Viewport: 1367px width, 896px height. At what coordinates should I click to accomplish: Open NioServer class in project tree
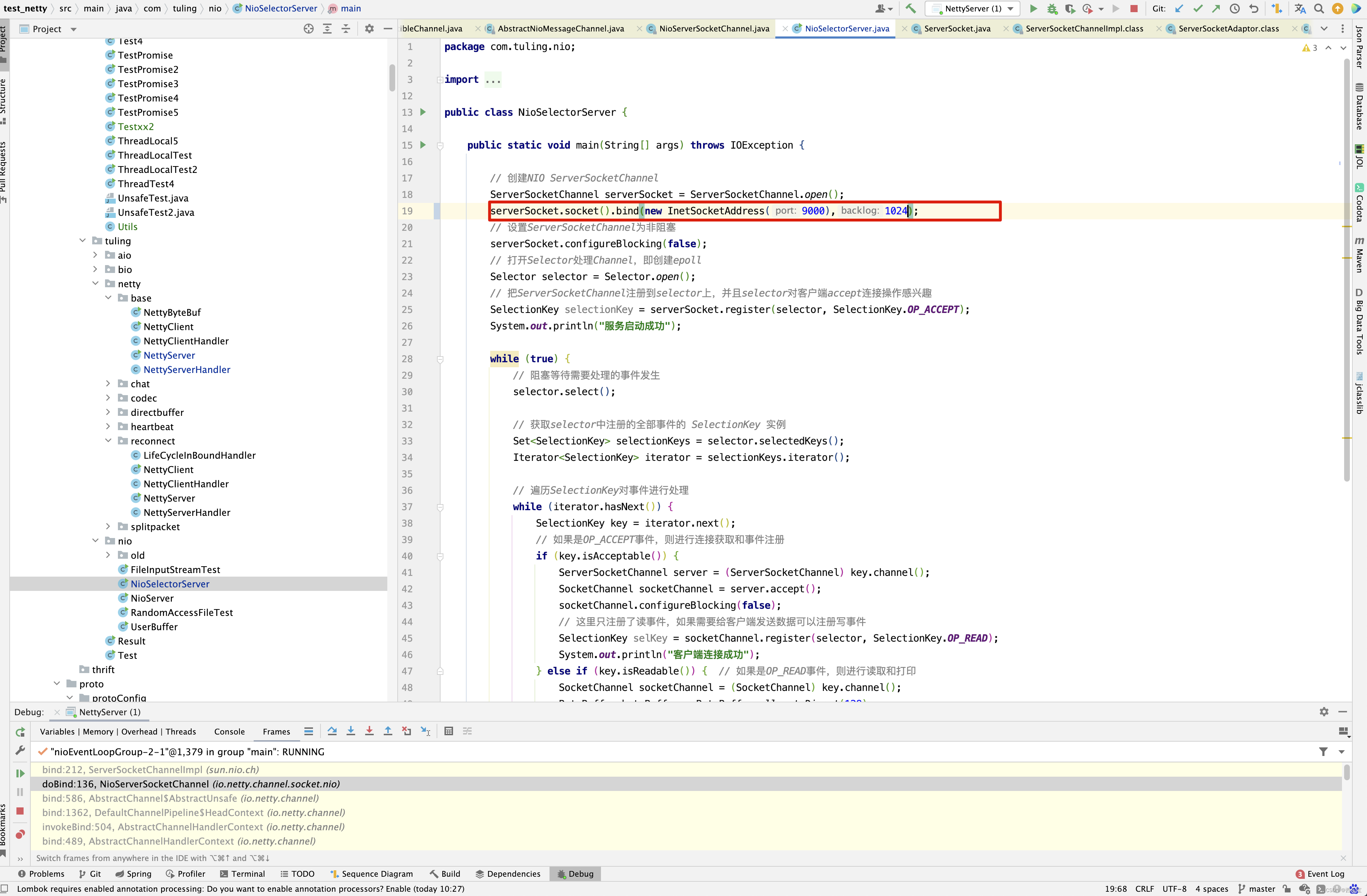click(x=151, y=598)
